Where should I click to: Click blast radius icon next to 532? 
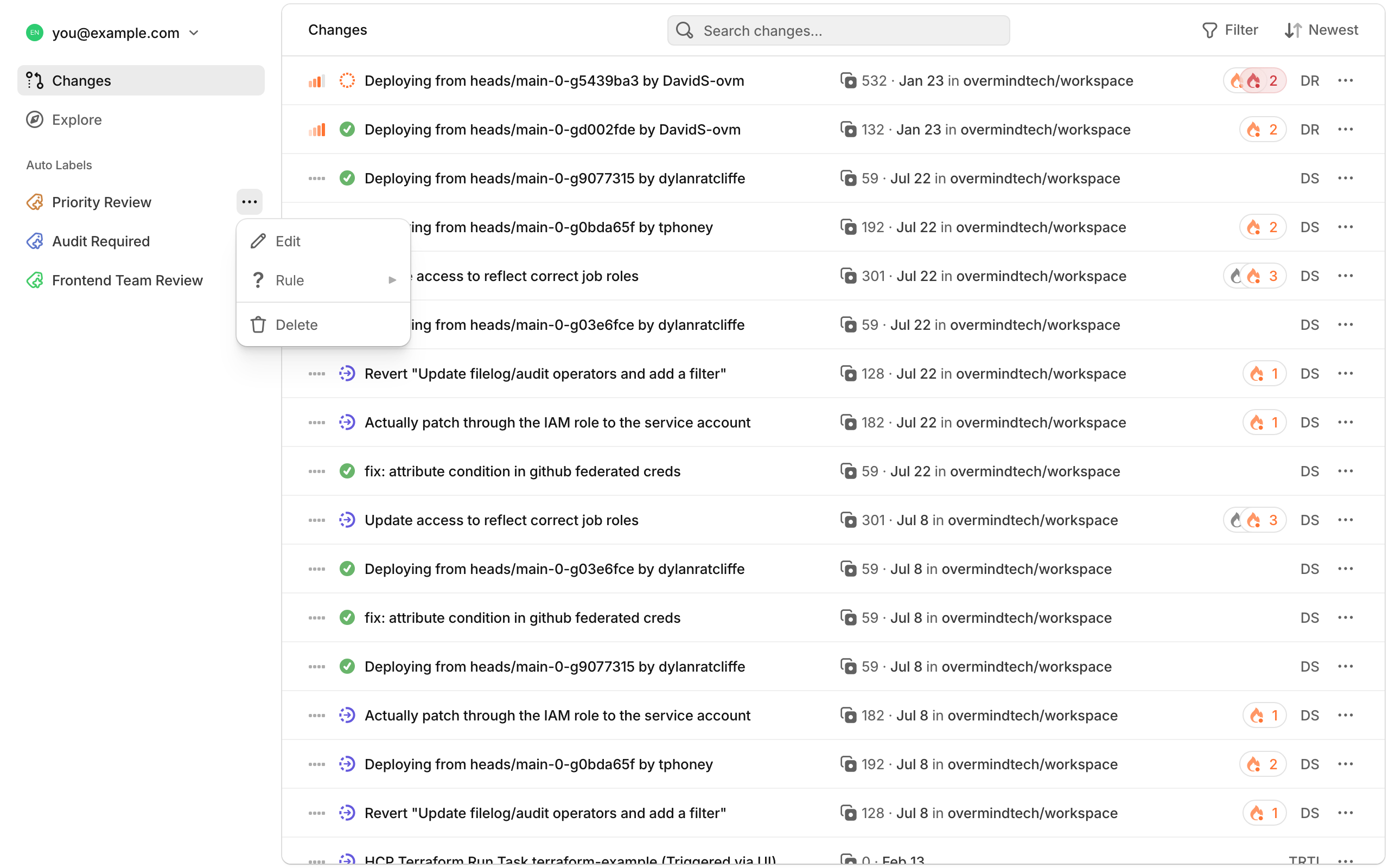point(848,80)
